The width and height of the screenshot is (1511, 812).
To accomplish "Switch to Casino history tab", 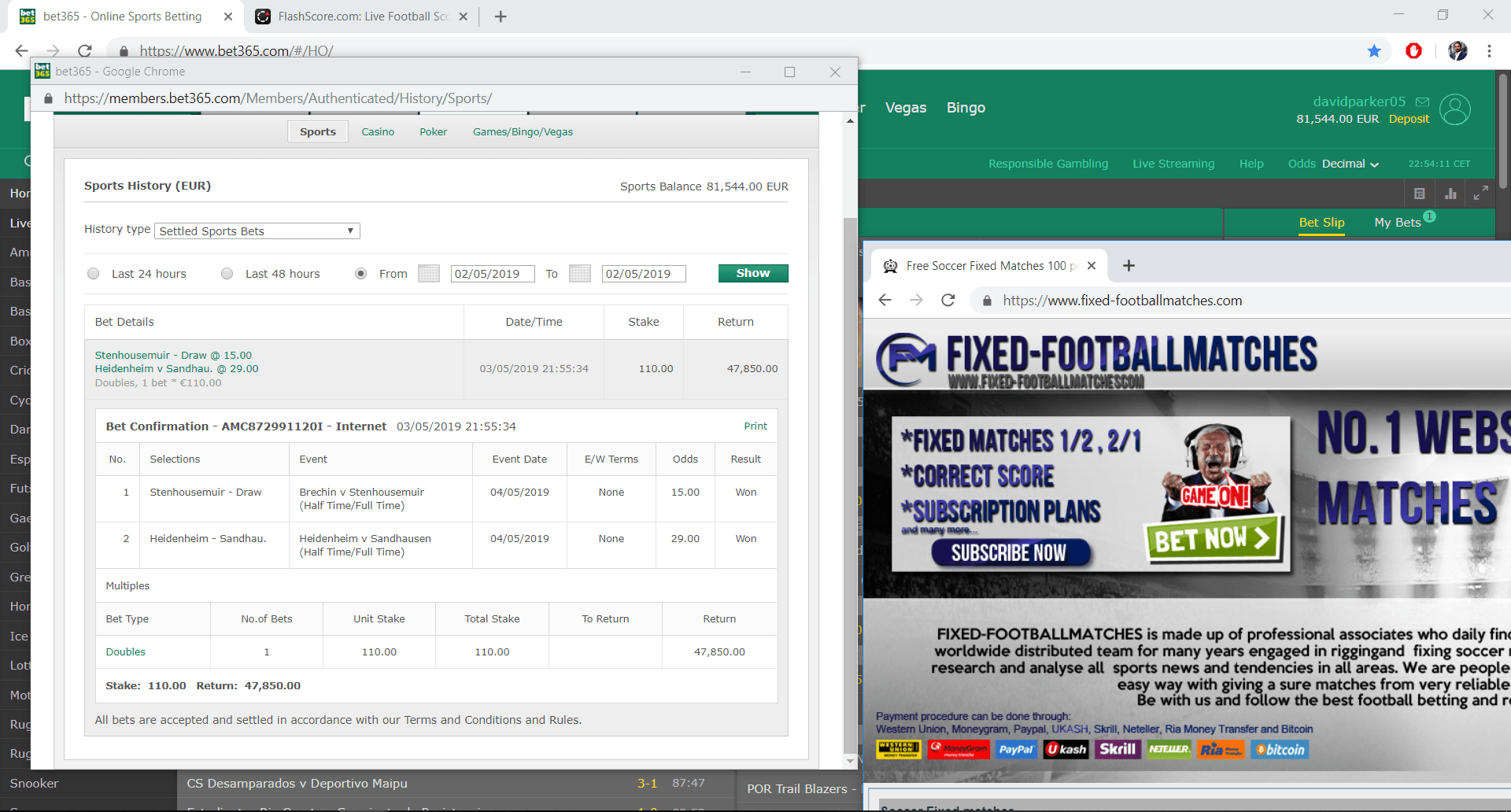I will [378, 132].
